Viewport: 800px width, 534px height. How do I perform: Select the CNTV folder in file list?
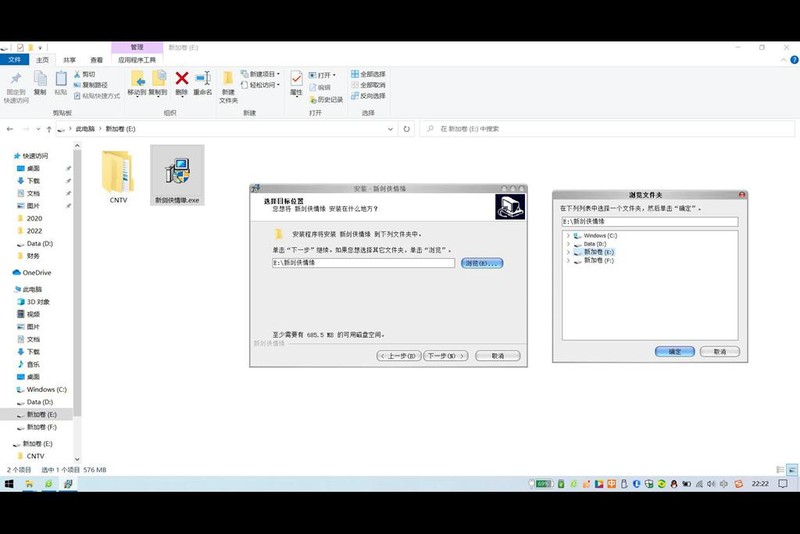pyautogui.click(x=118, y=176)
